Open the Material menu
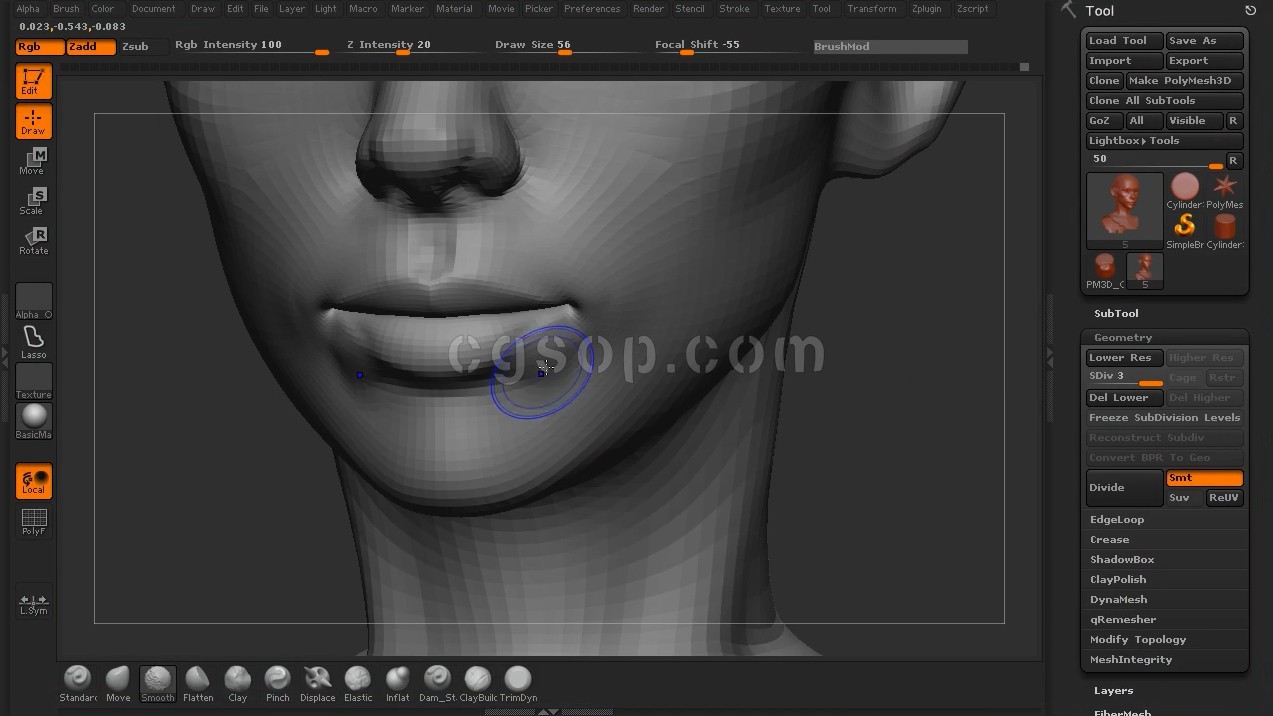The width and height of the screenshot is (1273, 716). 454,9
